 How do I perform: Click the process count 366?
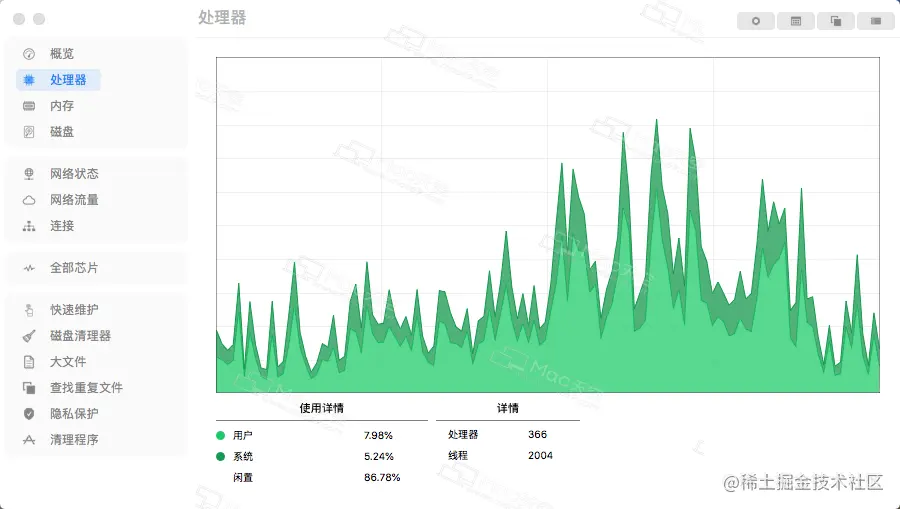coord(537,434)
